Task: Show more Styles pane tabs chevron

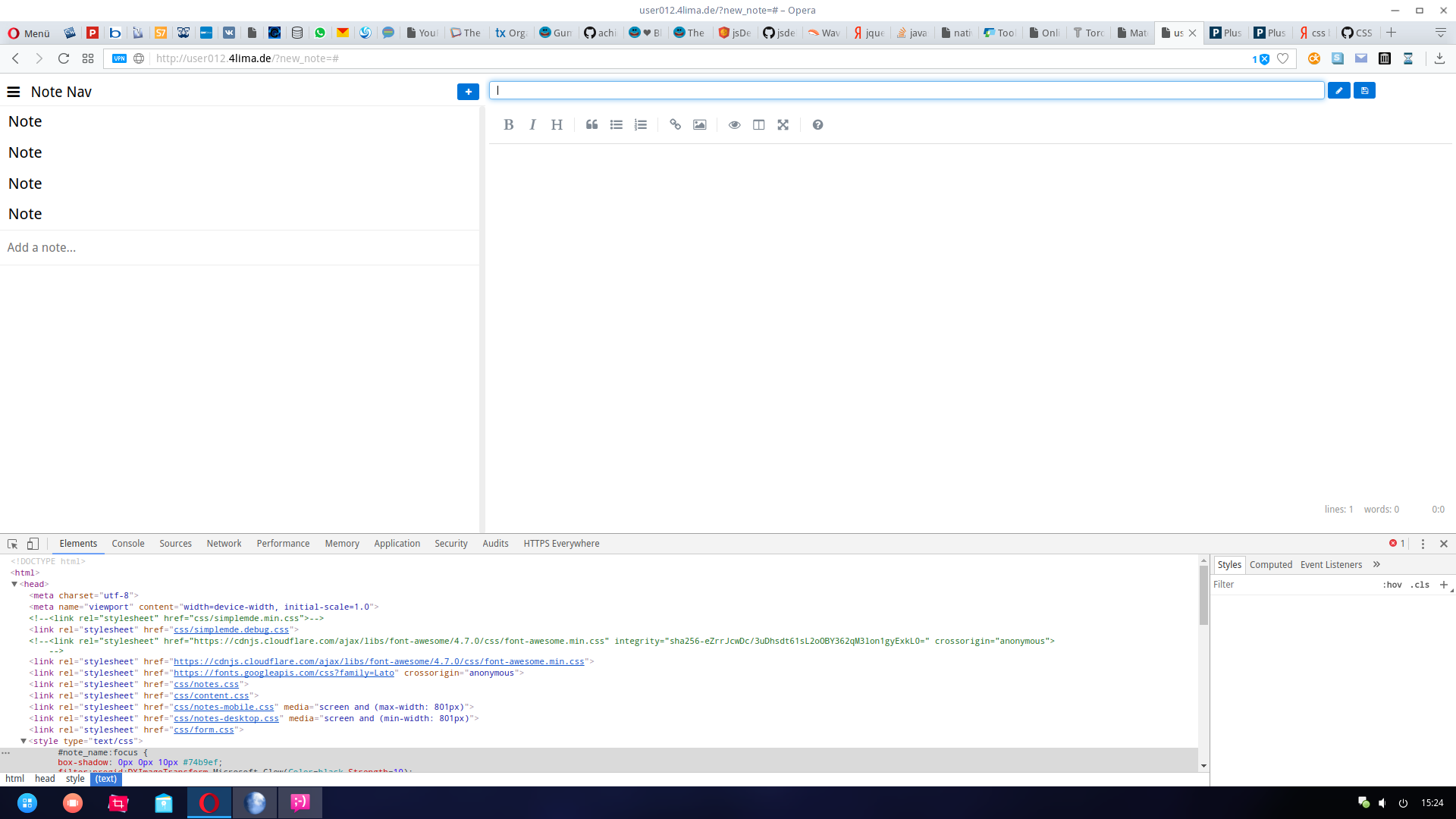Action: tap(1376, 564)
